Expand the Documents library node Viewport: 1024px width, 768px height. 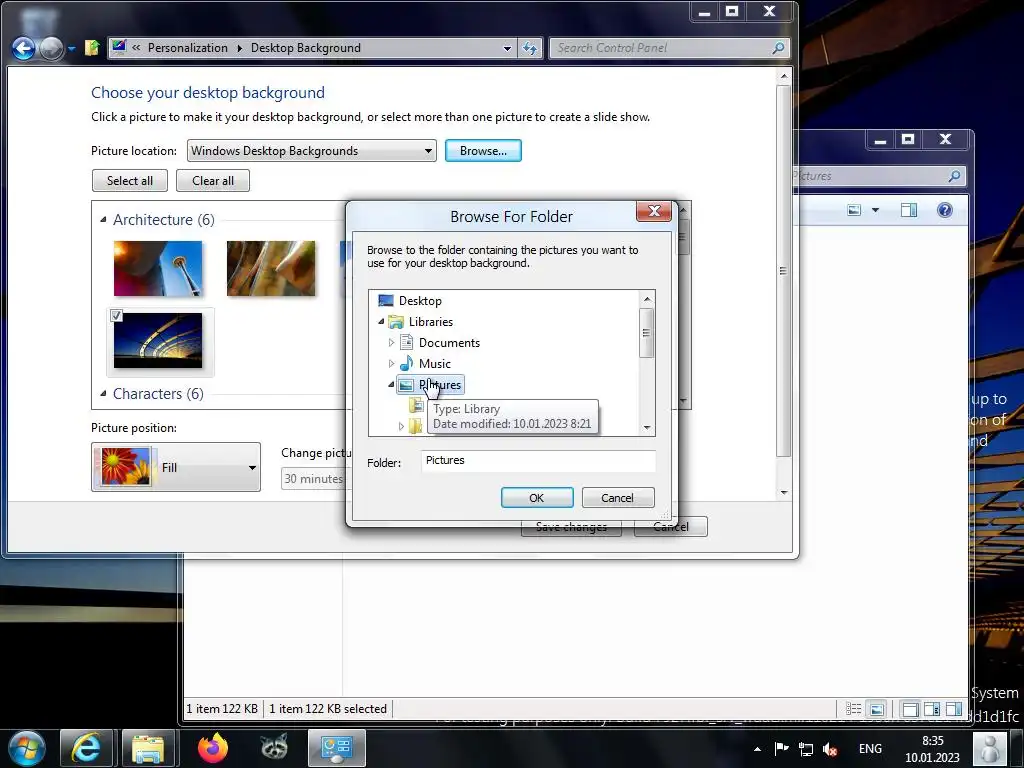391,342
